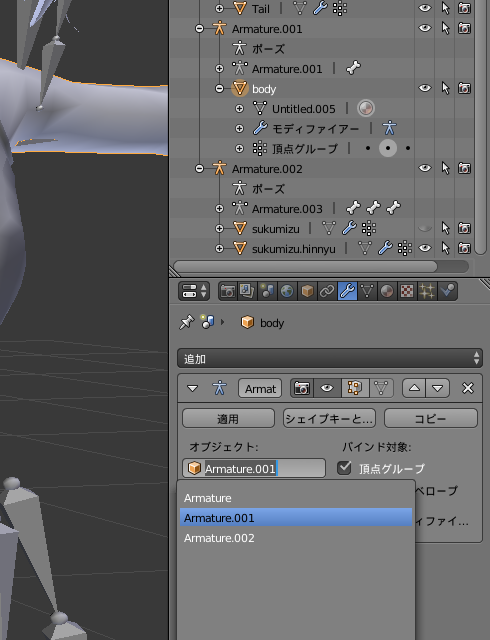Open the Texture properties checker tab

tap(407, 291)
